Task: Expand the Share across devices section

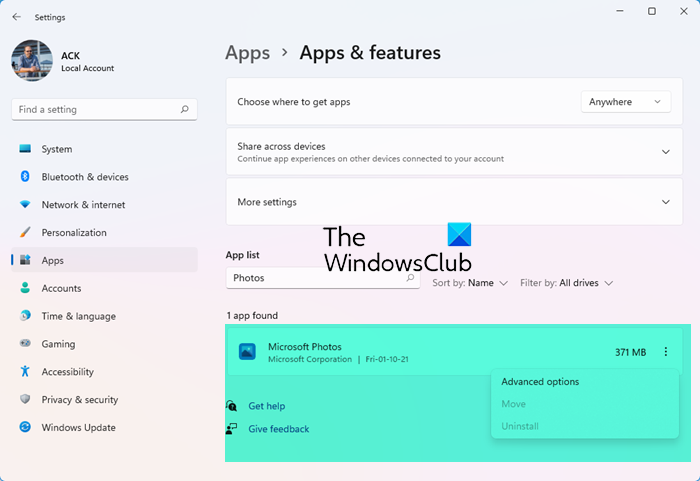Action: pos(665,152)
